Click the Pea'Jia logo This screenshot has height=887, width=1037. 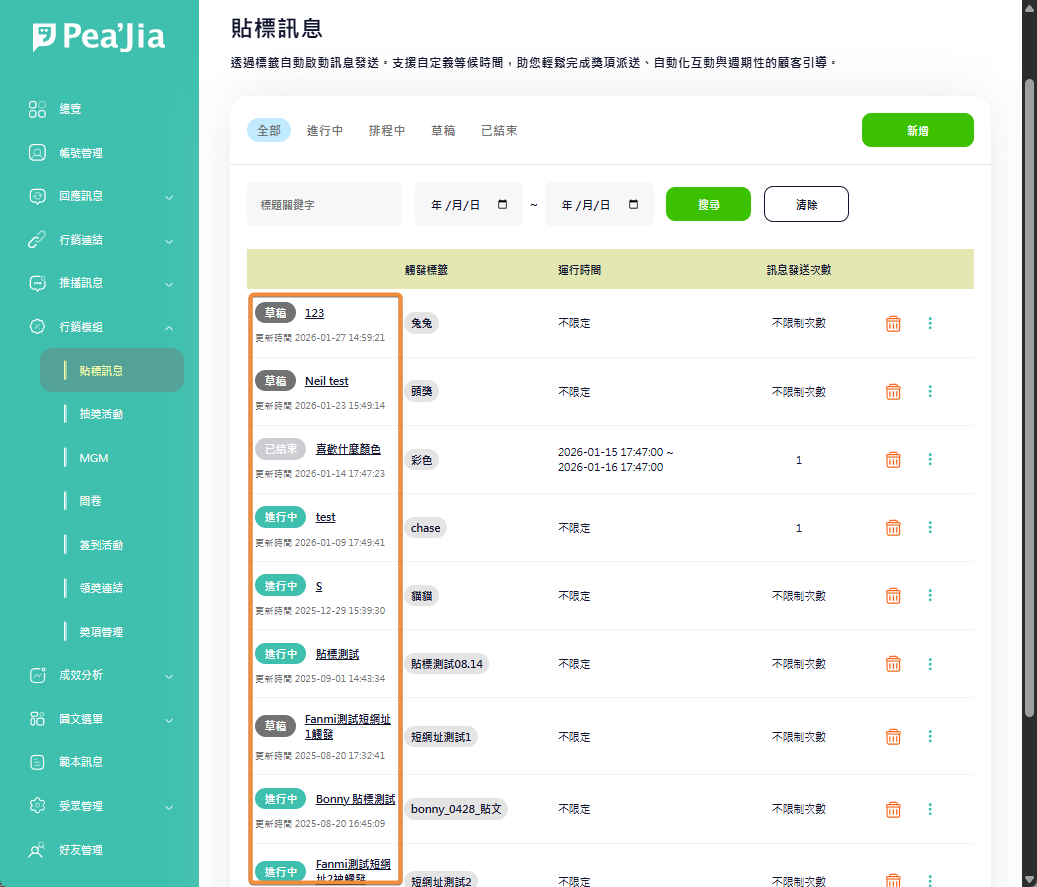(99, 37)
